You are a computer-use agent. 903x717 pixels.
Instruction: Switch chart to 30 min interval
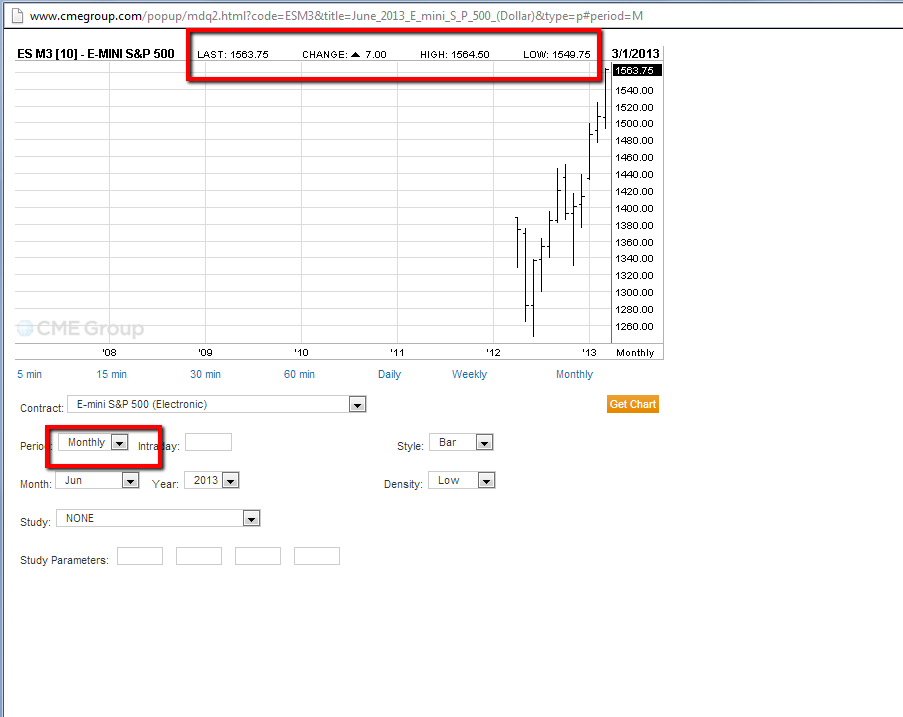coord(205,374)
